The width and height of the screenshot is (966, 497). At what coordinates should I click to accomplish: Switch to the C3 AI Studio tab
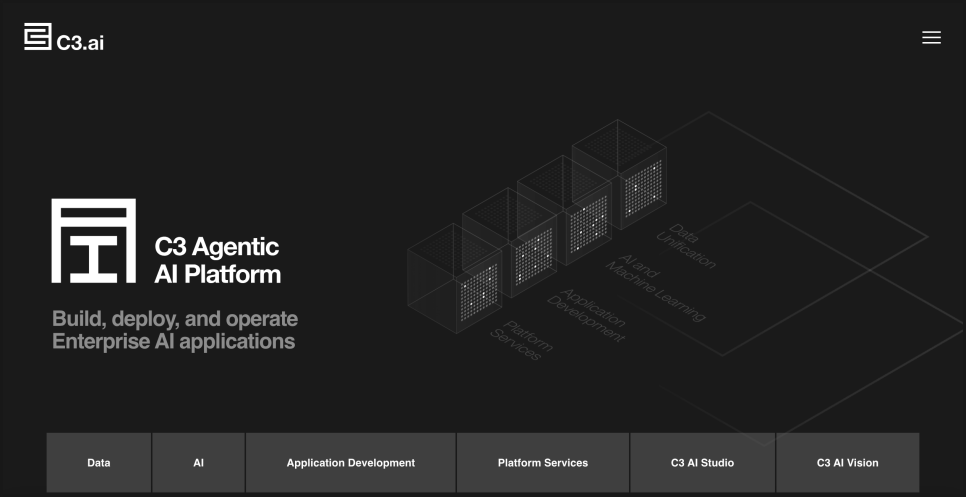(x=702, y=463)
